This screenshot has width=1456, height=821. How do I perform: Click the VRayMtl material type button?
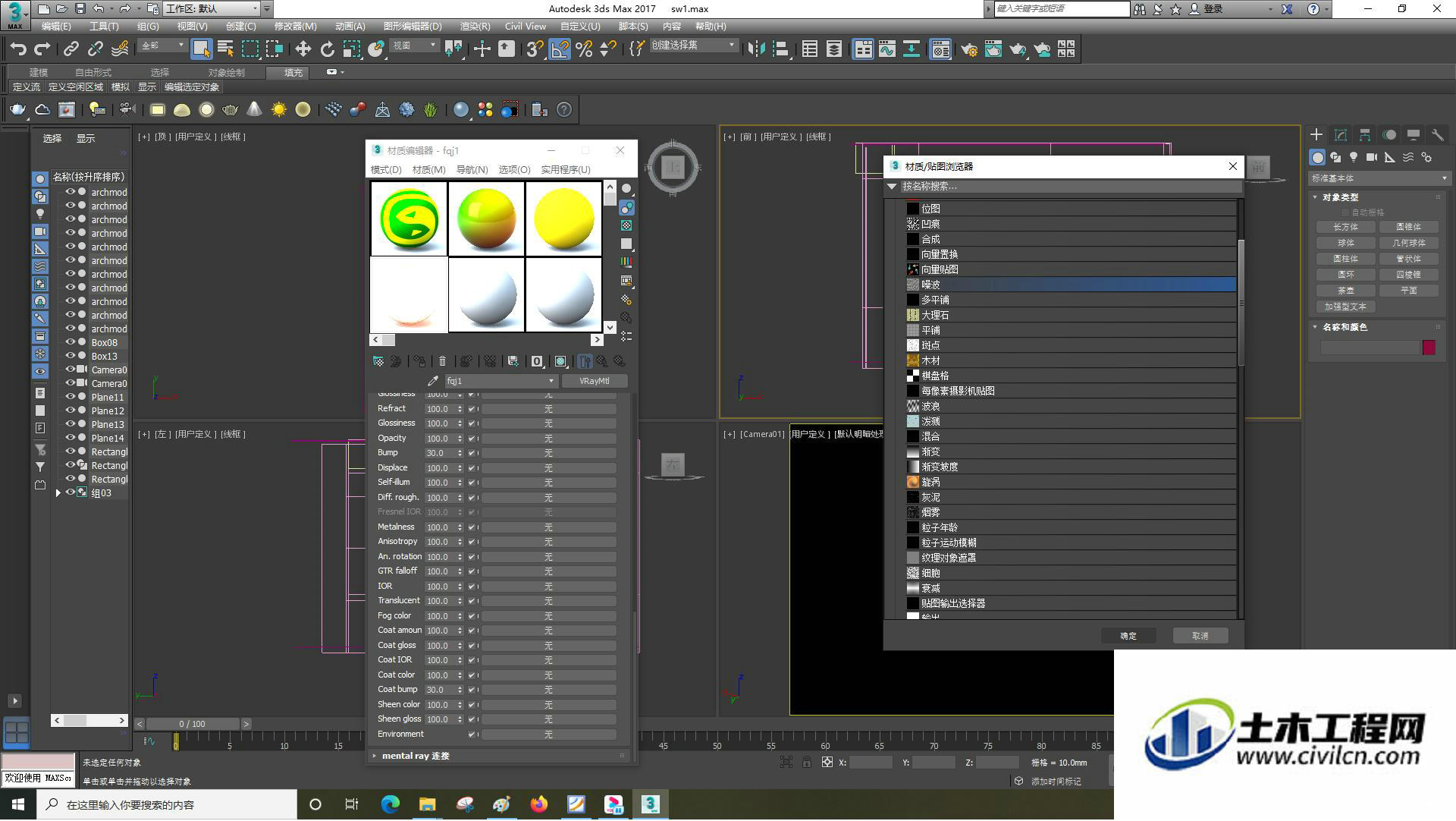[x=595, y=381]
